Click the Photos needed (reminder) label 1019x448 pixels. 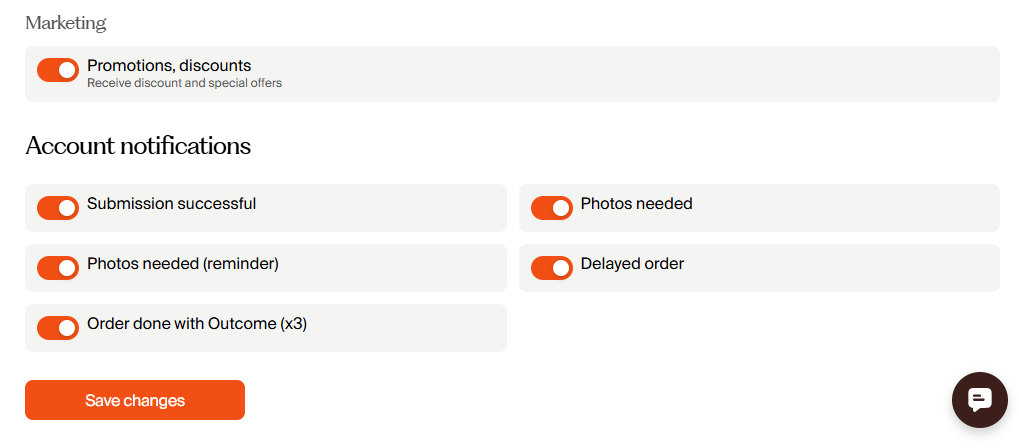pyautogui.click(x=182, y=264)
